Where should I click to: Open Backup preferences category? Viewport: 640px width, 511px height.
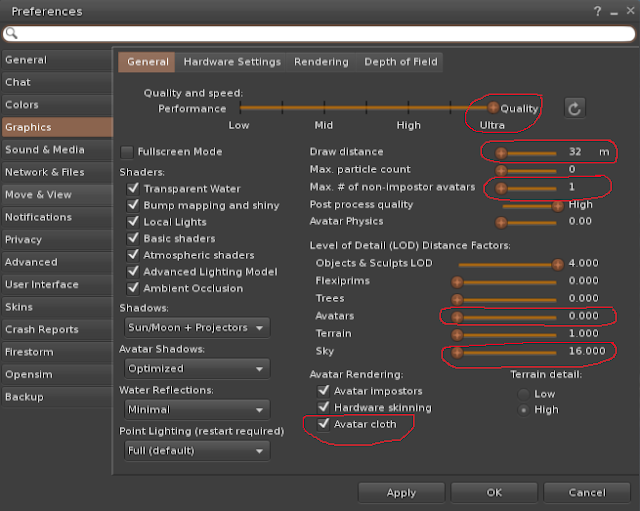[x=57, y=397]
